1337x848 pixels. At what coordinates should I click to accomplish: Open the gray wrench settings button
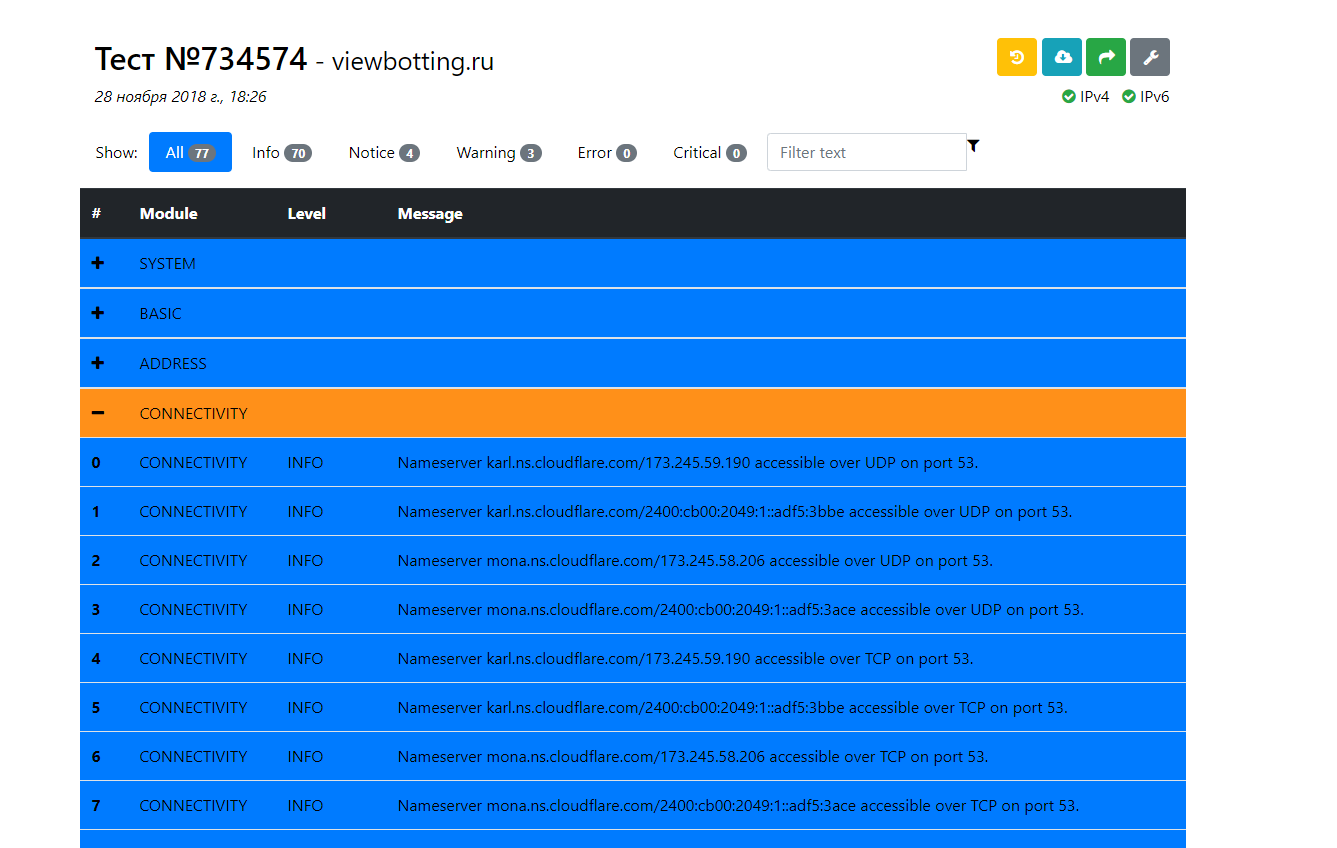[x=1149, y=57]
